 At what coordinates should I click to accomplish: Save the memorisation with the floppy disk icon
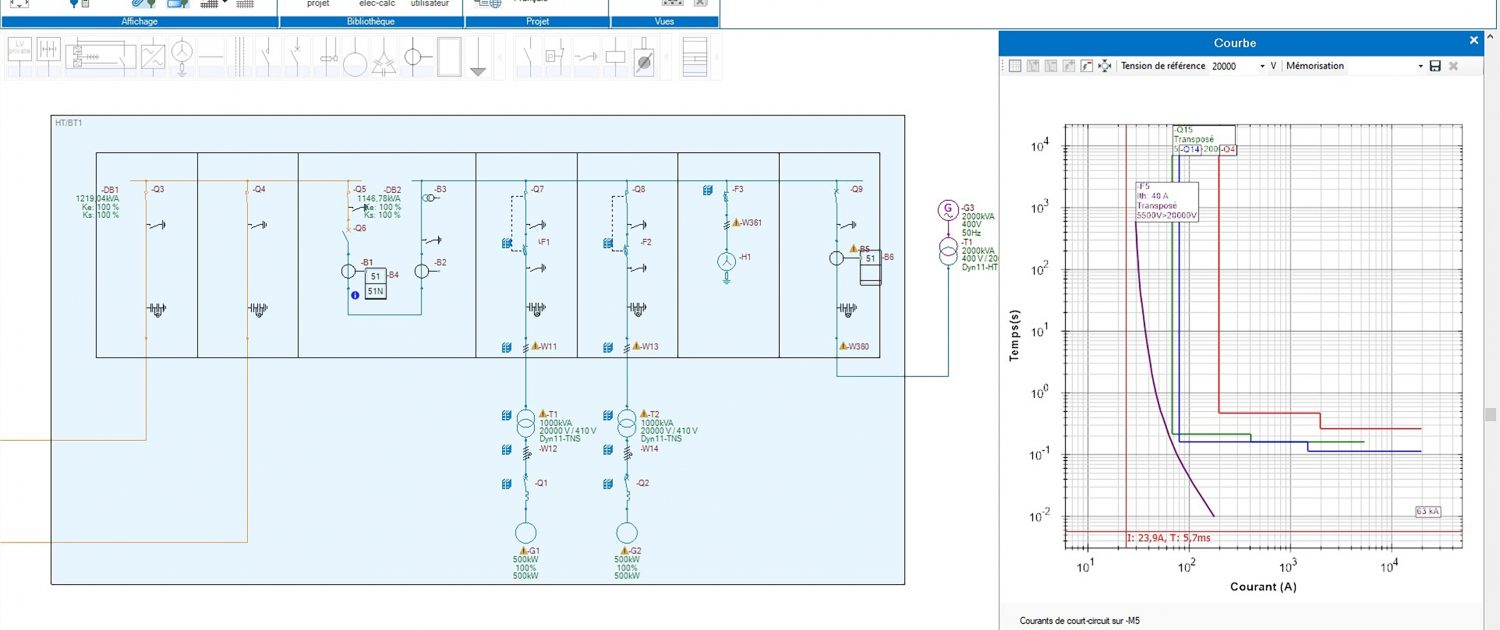pos(1435,66)
